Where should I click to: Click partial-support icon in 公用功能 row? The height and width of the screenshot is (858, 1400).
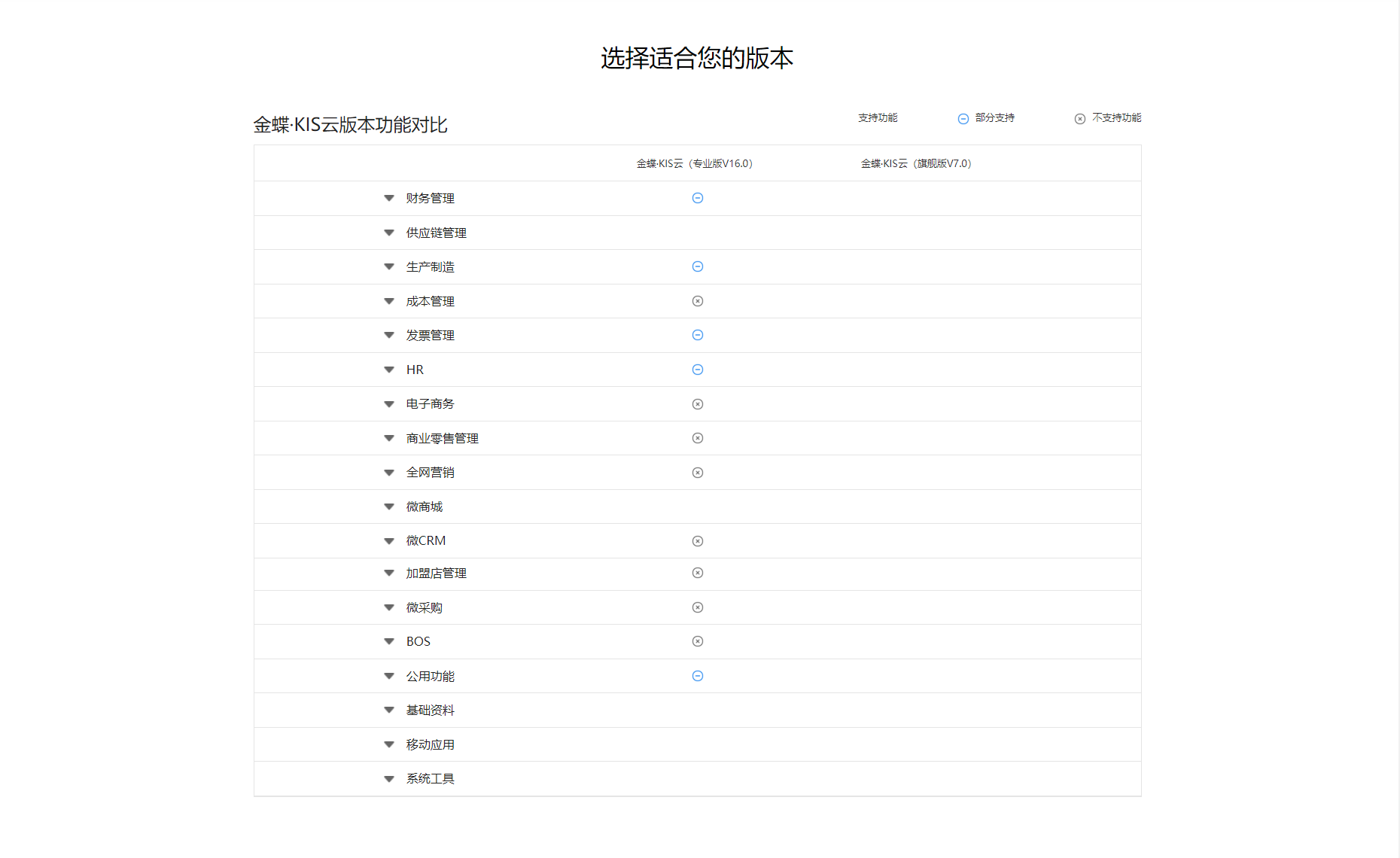click(x=697, y=676)
